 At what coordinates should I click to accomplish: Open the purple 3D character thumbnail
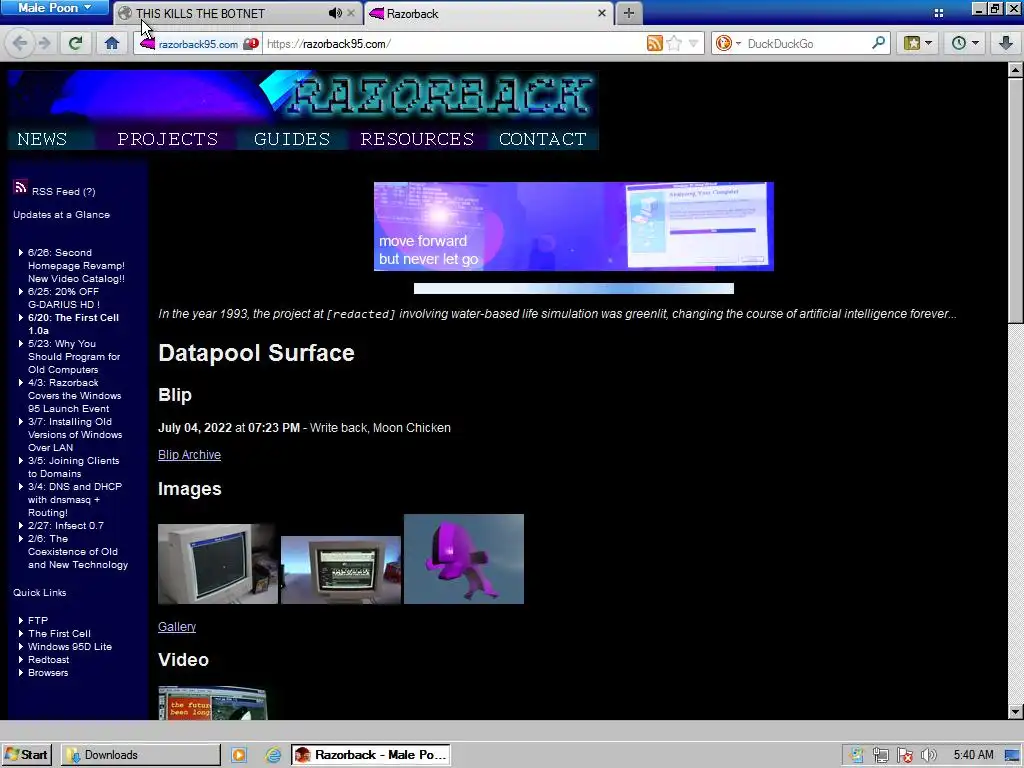[464, 559]
